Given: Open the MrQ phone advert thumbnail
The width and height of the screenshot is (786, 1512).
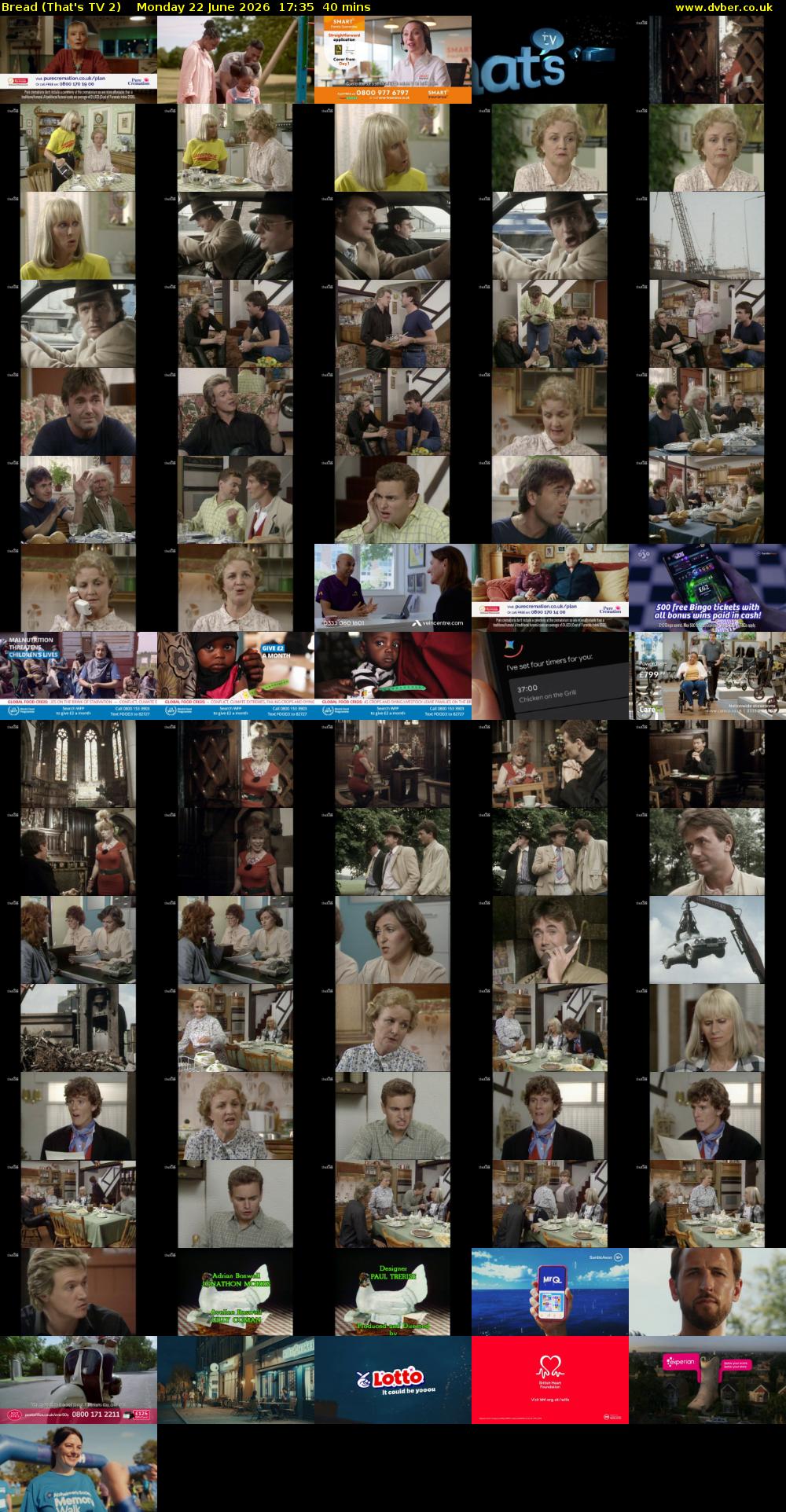Looking at the screenshot, I should [x=550, y=1292].
